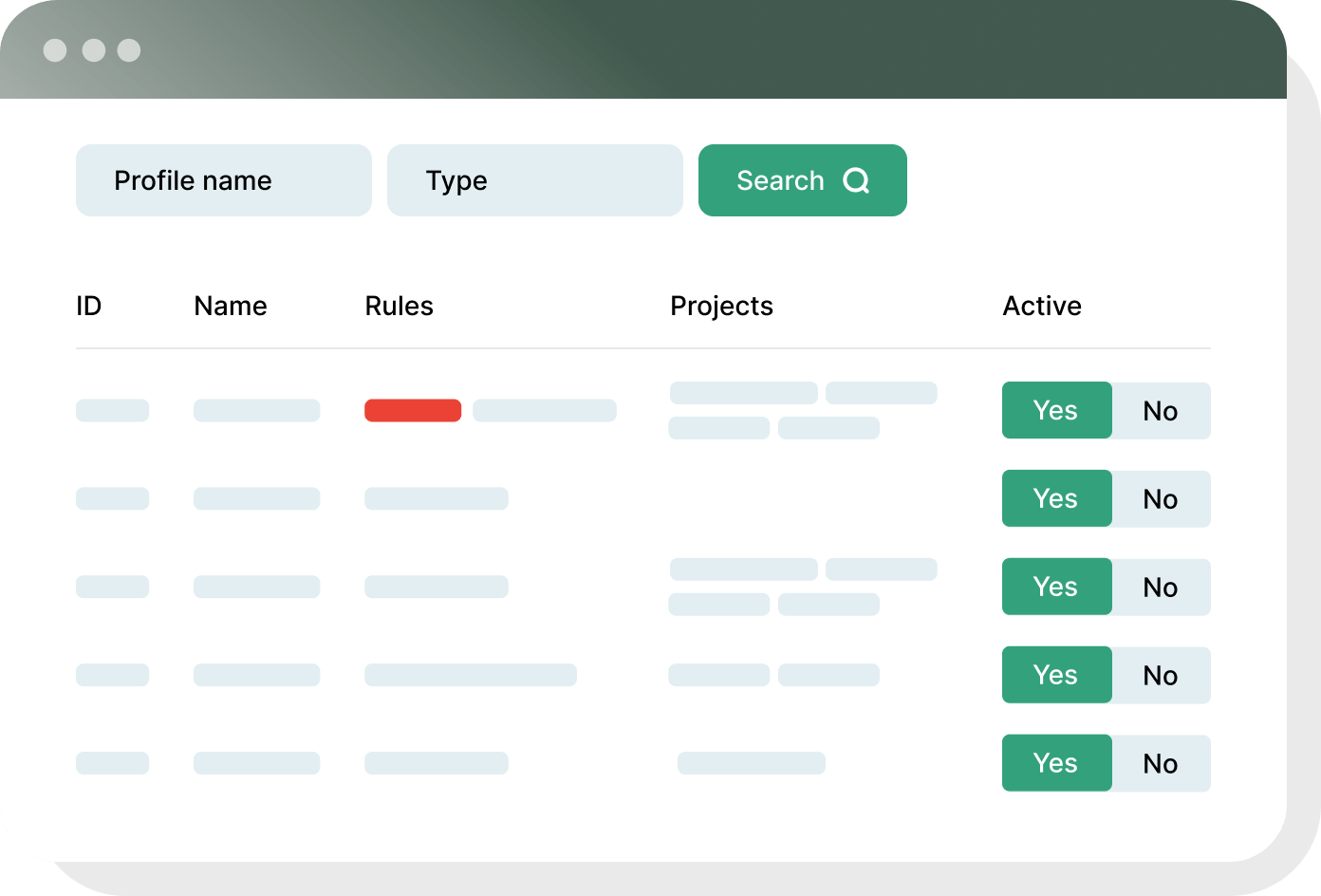Set Active to Yes in third row
1321x896 pixels.
pyautogui.click(x=1057, y=587)
